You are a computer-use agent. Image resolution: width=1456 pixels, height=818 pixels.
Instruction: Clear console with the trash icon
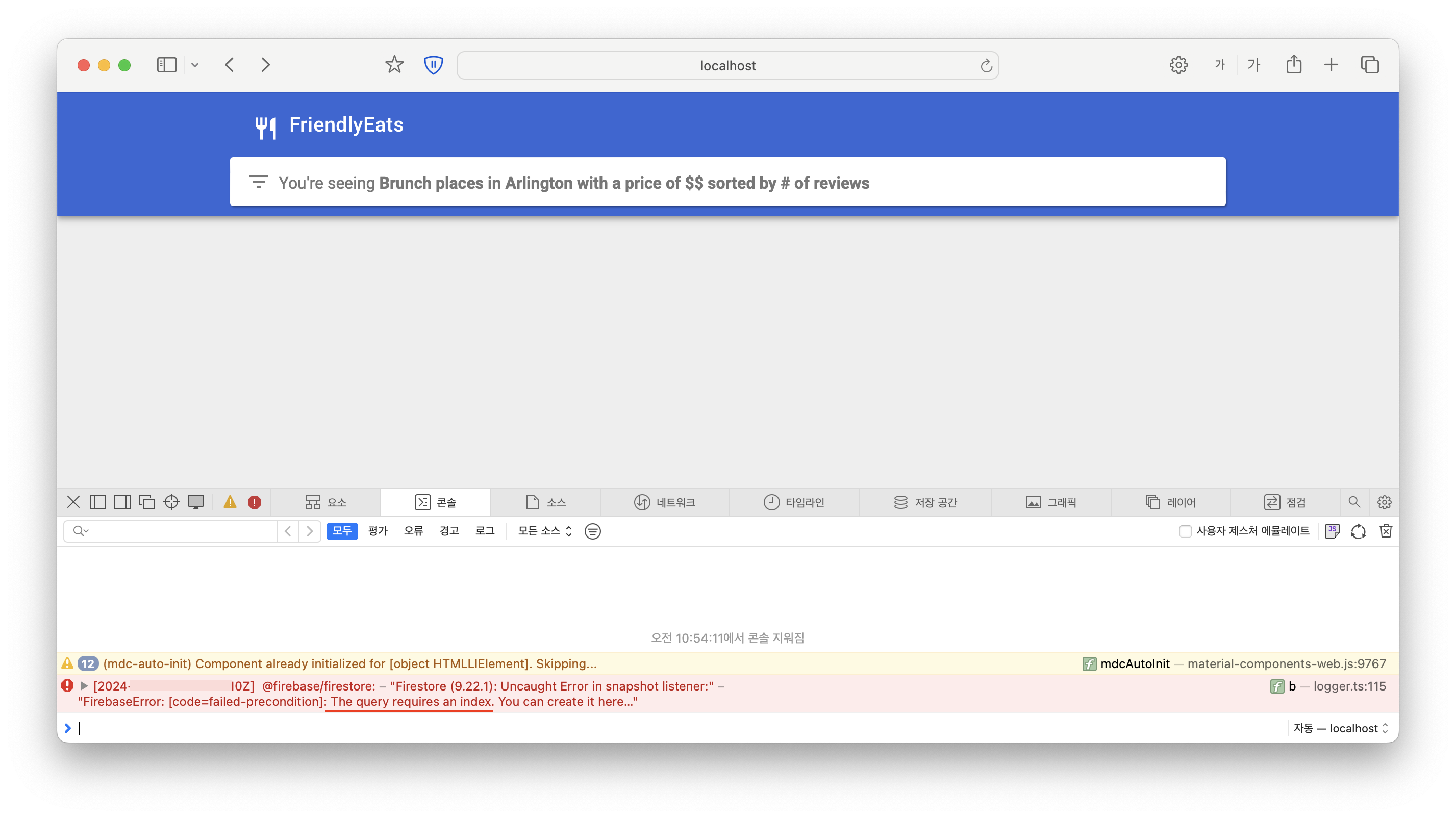point(1386,531)
